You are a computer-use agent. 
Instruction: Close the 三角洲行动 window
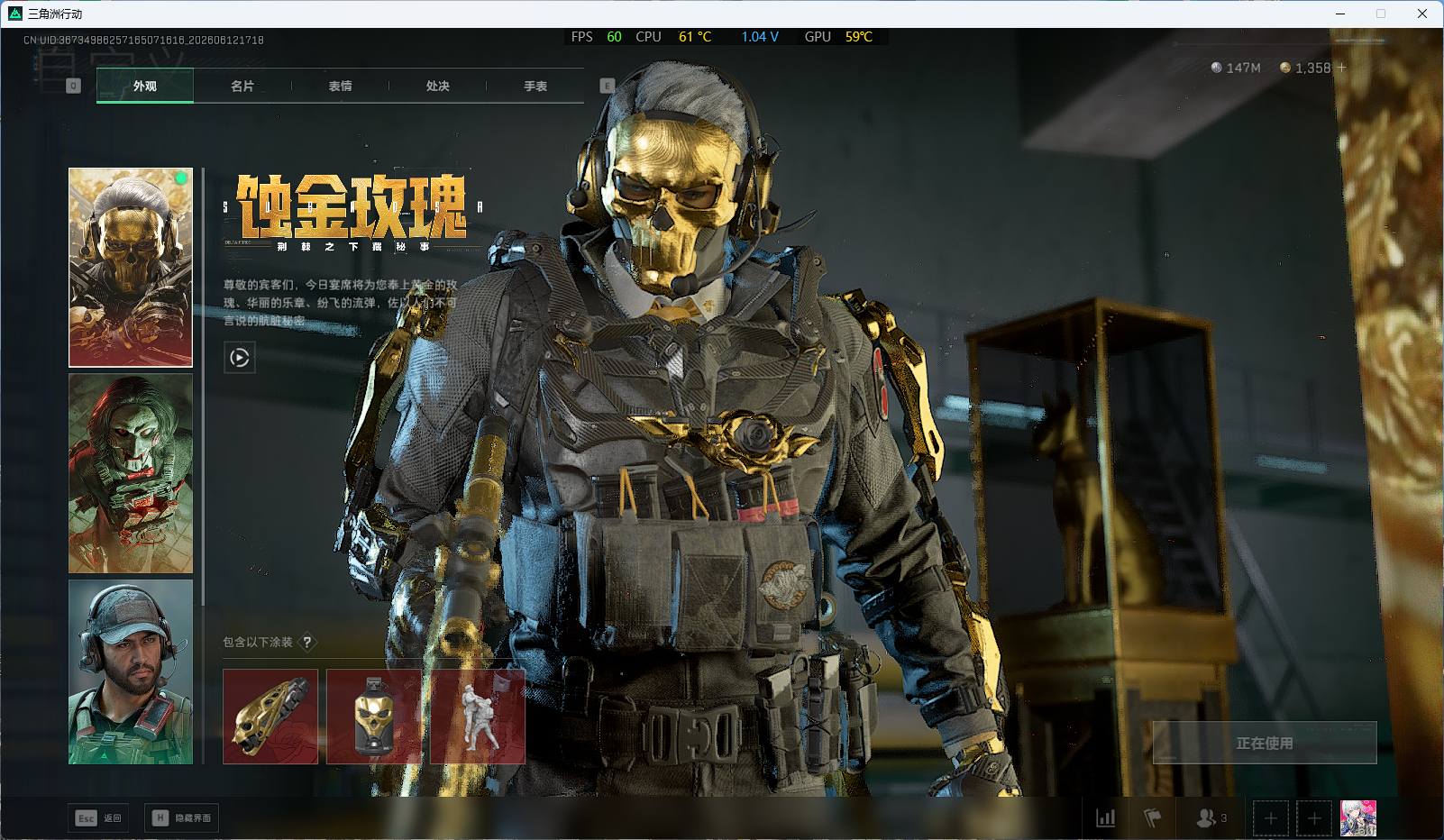click(1422, 14)
